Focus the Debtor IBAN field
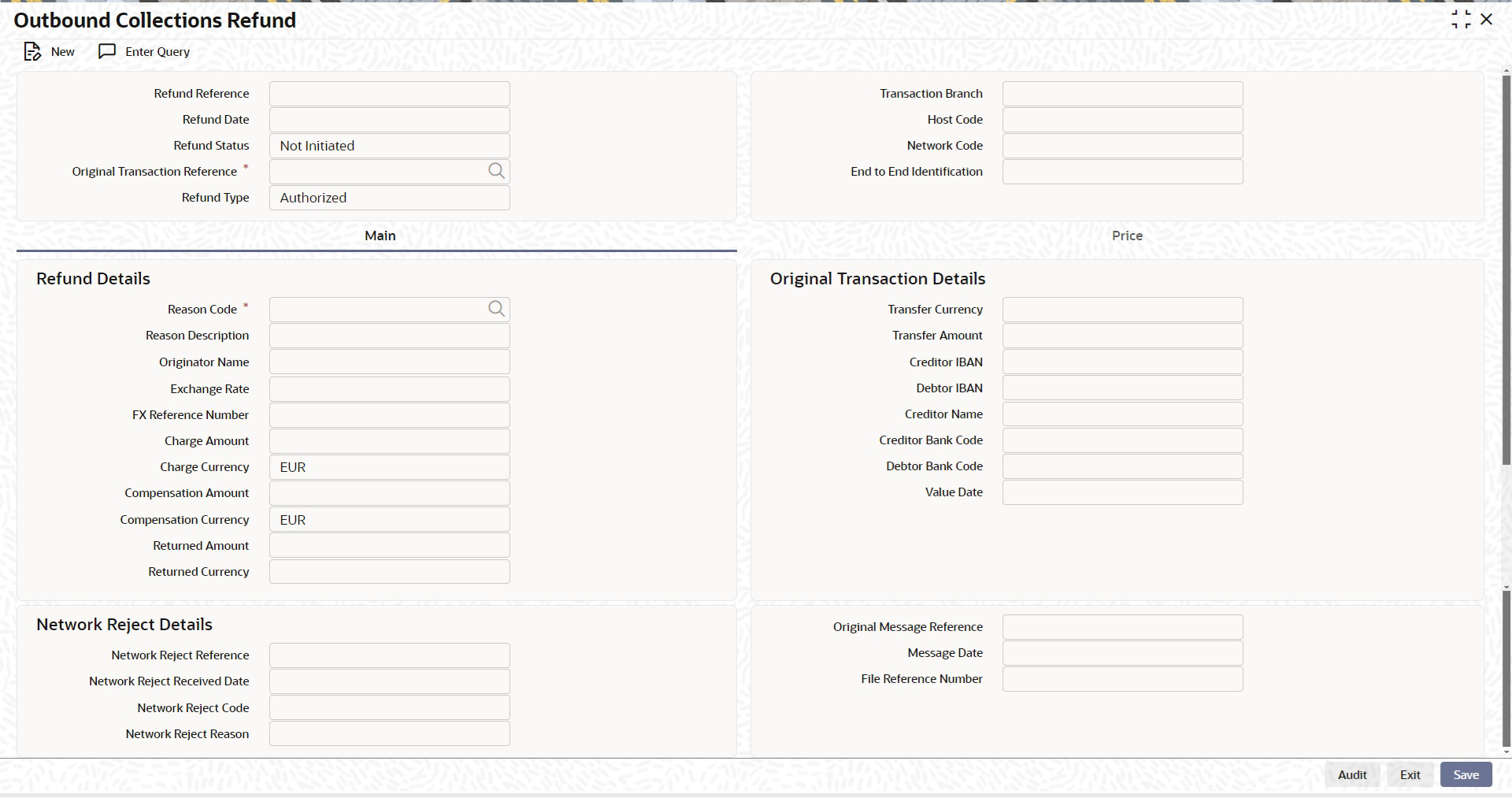This screenshot has width=1512, height=798. pos(1123,388)
